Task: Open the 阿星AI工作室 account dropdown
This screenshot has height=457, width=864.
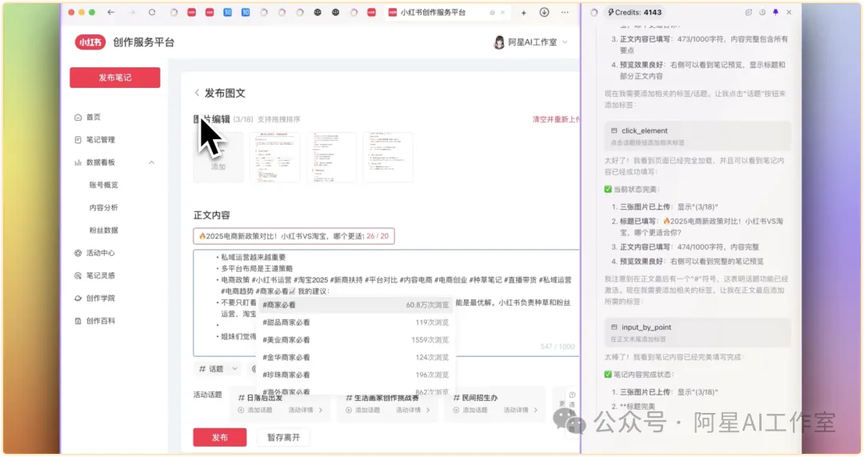Action: (531, 42)
